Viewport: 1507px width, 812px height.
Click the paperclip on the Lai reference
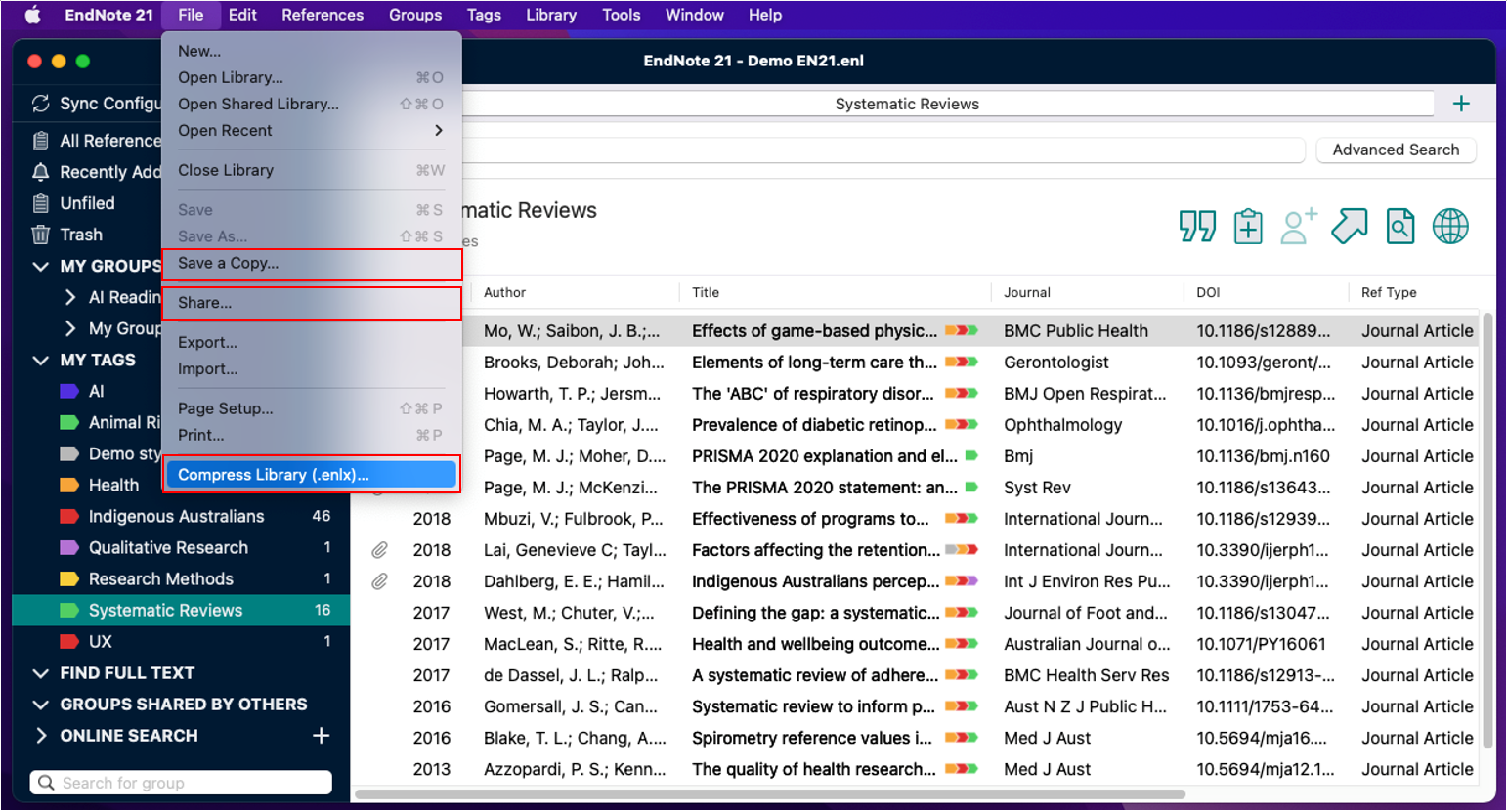pyautogui.click(x=379, y=550)
